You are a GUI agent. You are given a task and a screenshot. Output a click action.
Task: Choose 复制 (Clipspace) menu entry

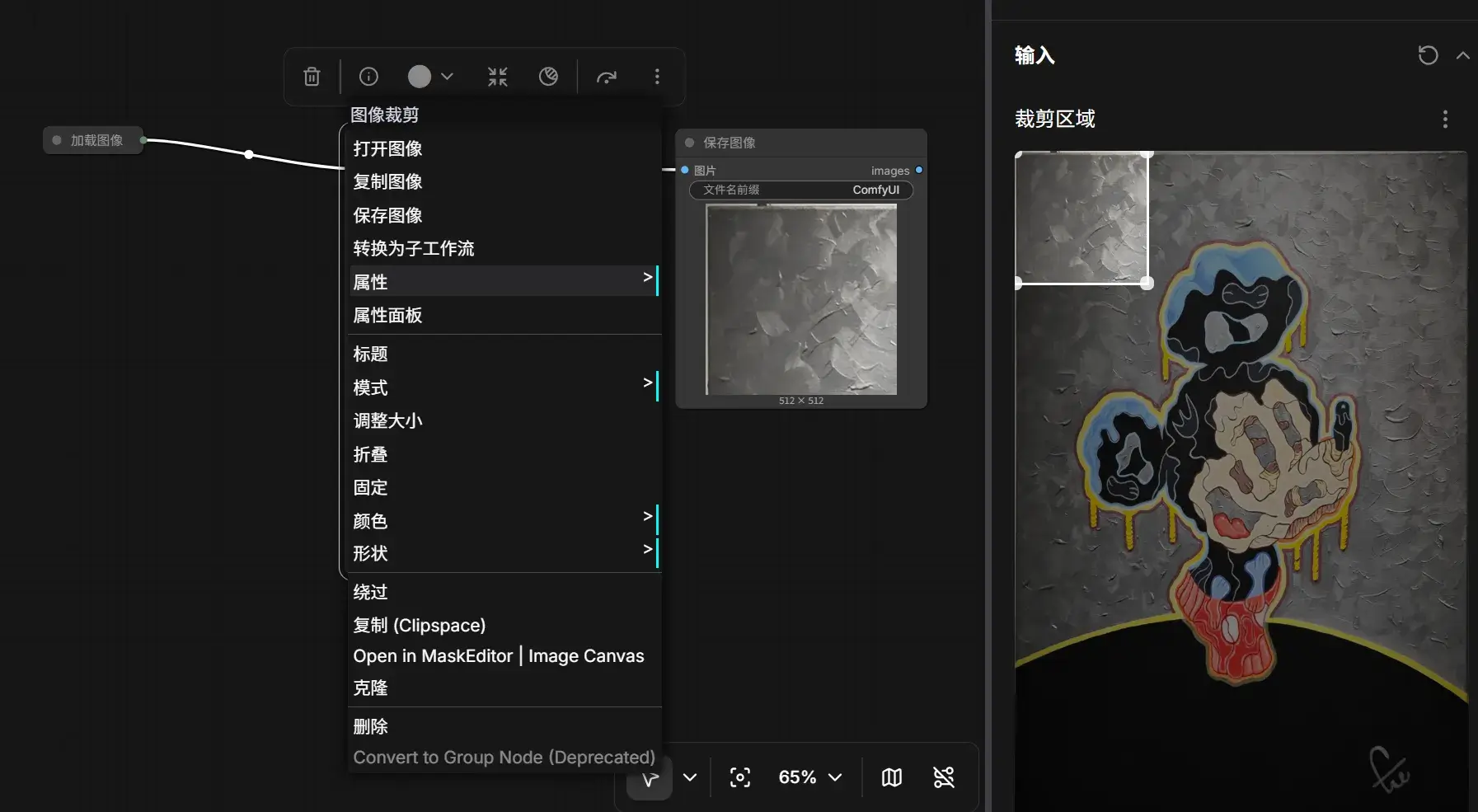click(504, 625)
